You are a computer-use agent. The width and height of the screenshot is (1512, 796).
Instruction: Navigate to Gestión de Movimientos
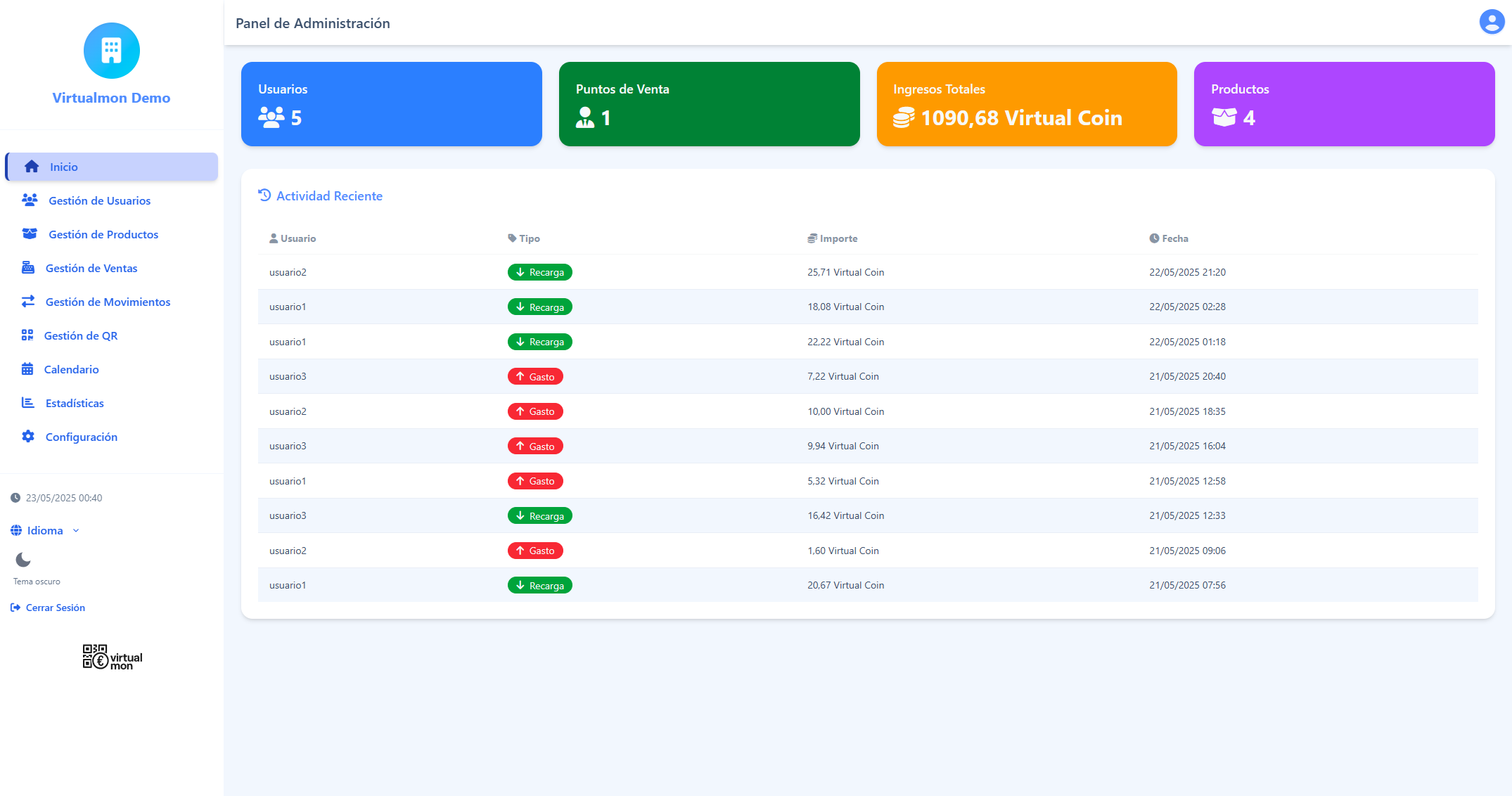click(x=108, y=302)
